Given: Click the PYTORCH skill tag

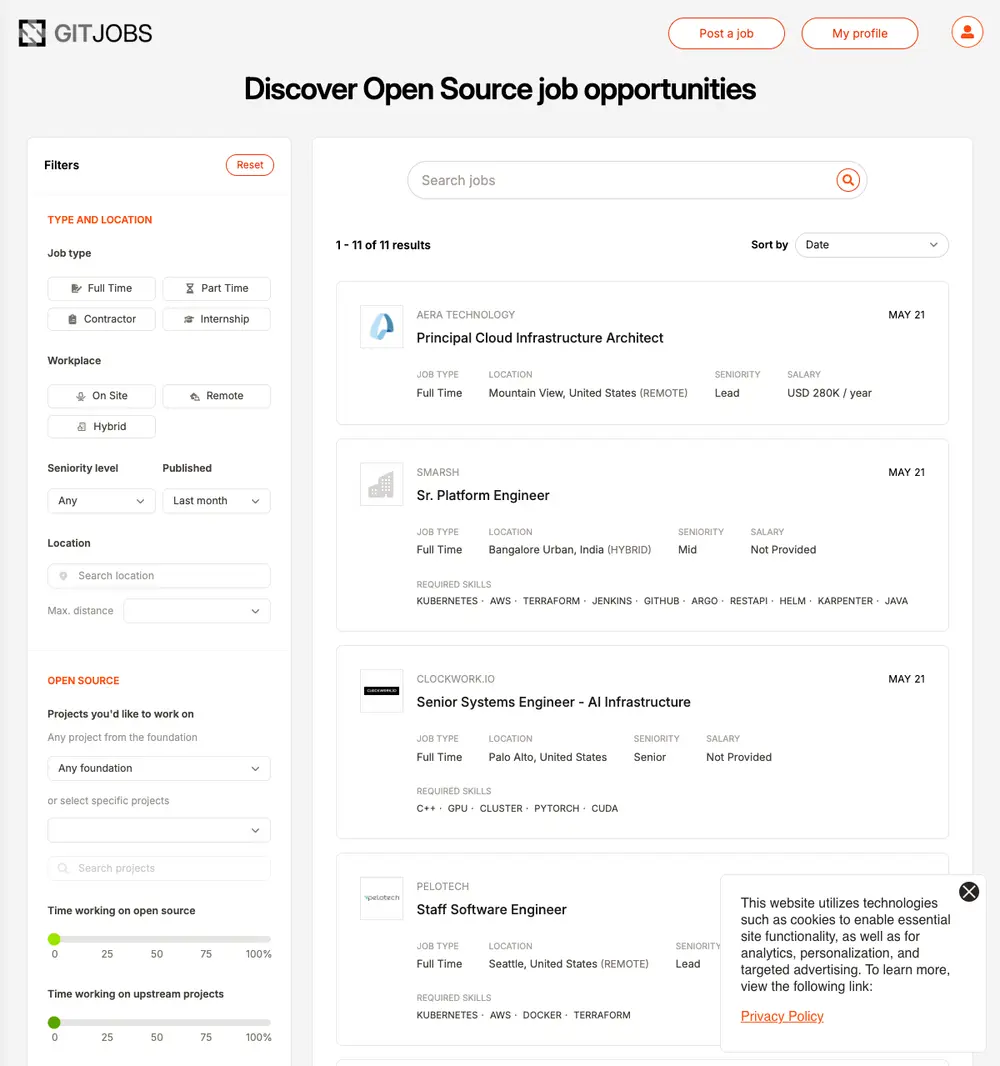Looking at the screenshot, I should click(x=557, y=808).
